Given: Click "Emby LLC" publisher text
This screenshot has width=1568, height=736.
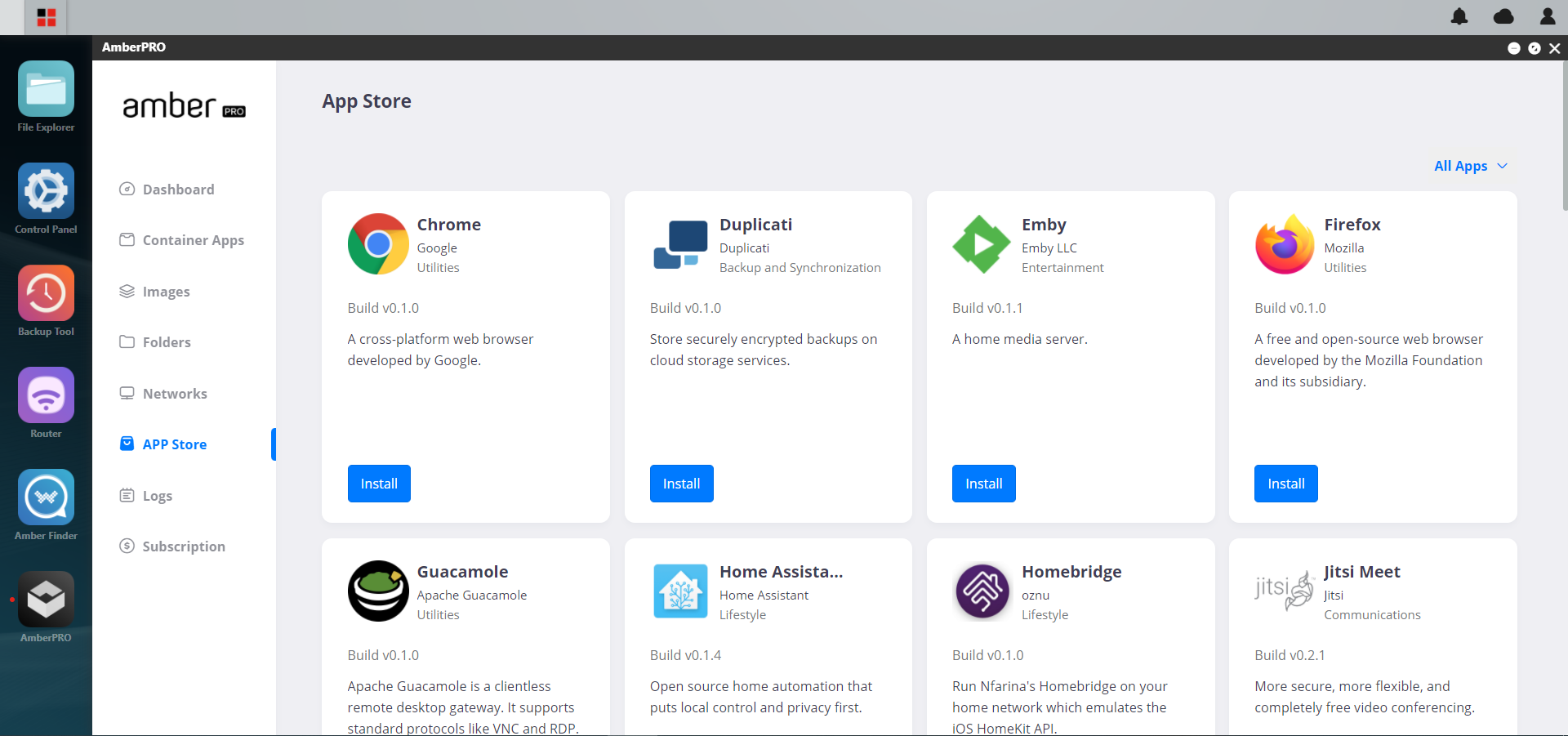Looking at the screenshot, I should [1049, 248].
